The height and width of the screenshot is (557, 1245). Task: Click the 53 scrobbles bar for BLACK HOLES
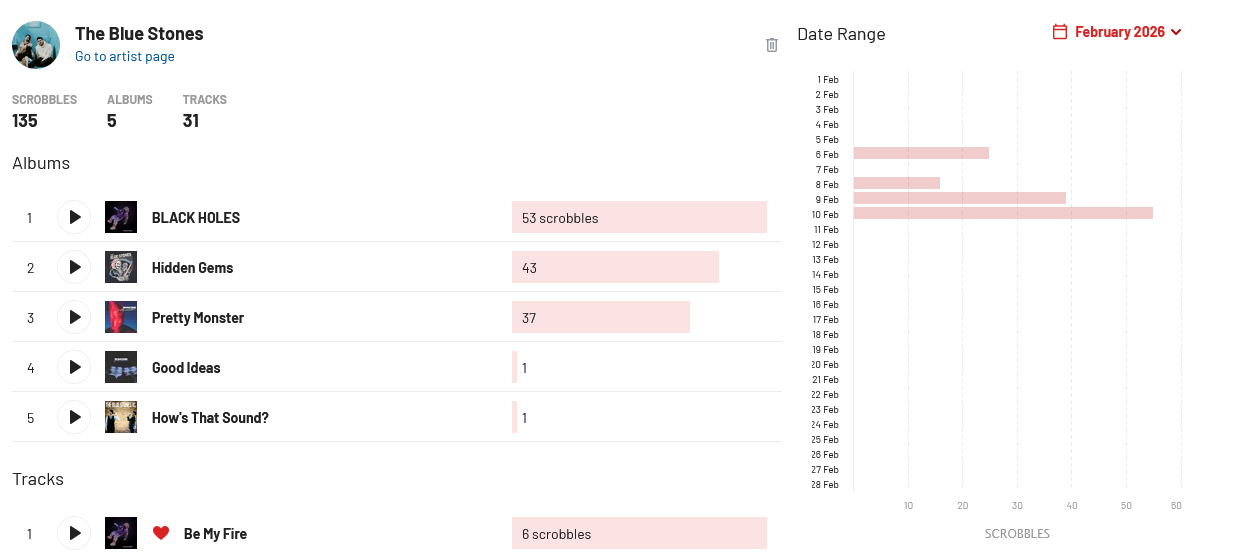click(639, 217)
